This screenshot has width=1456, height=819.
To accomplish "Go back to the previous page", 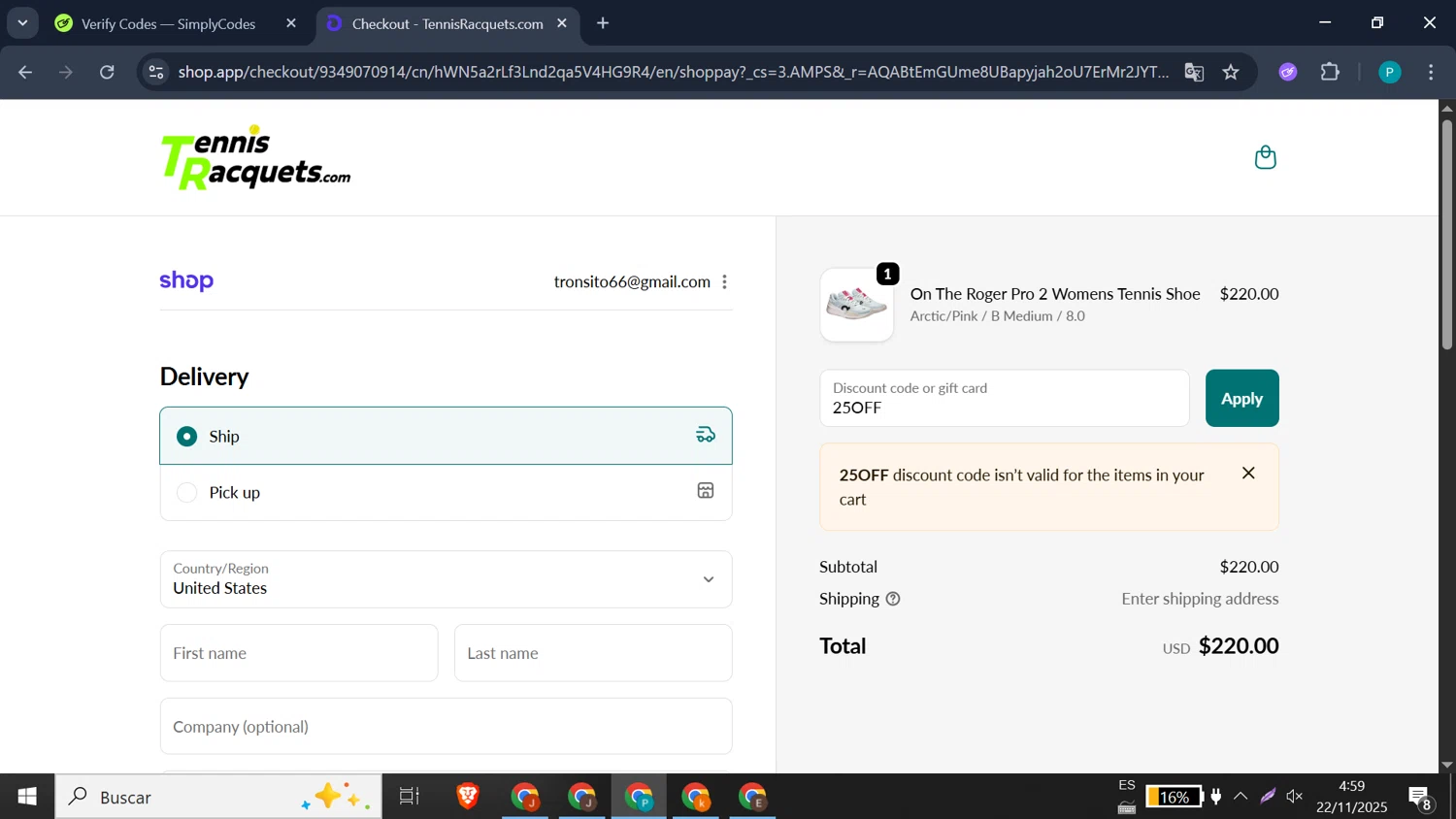I will pos(25,72).
